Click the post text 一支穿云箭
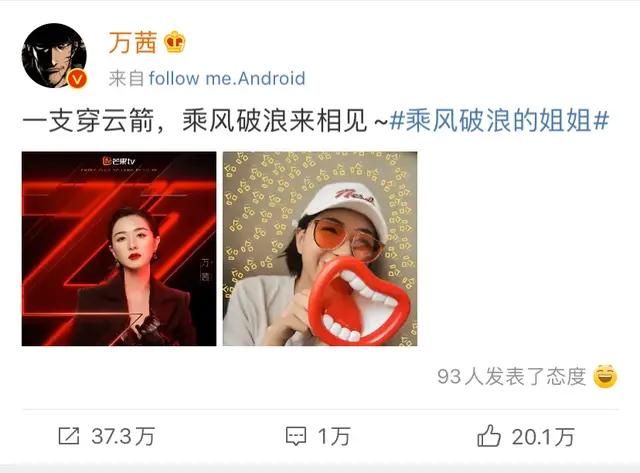640x473 pixels. coord(87,121)
